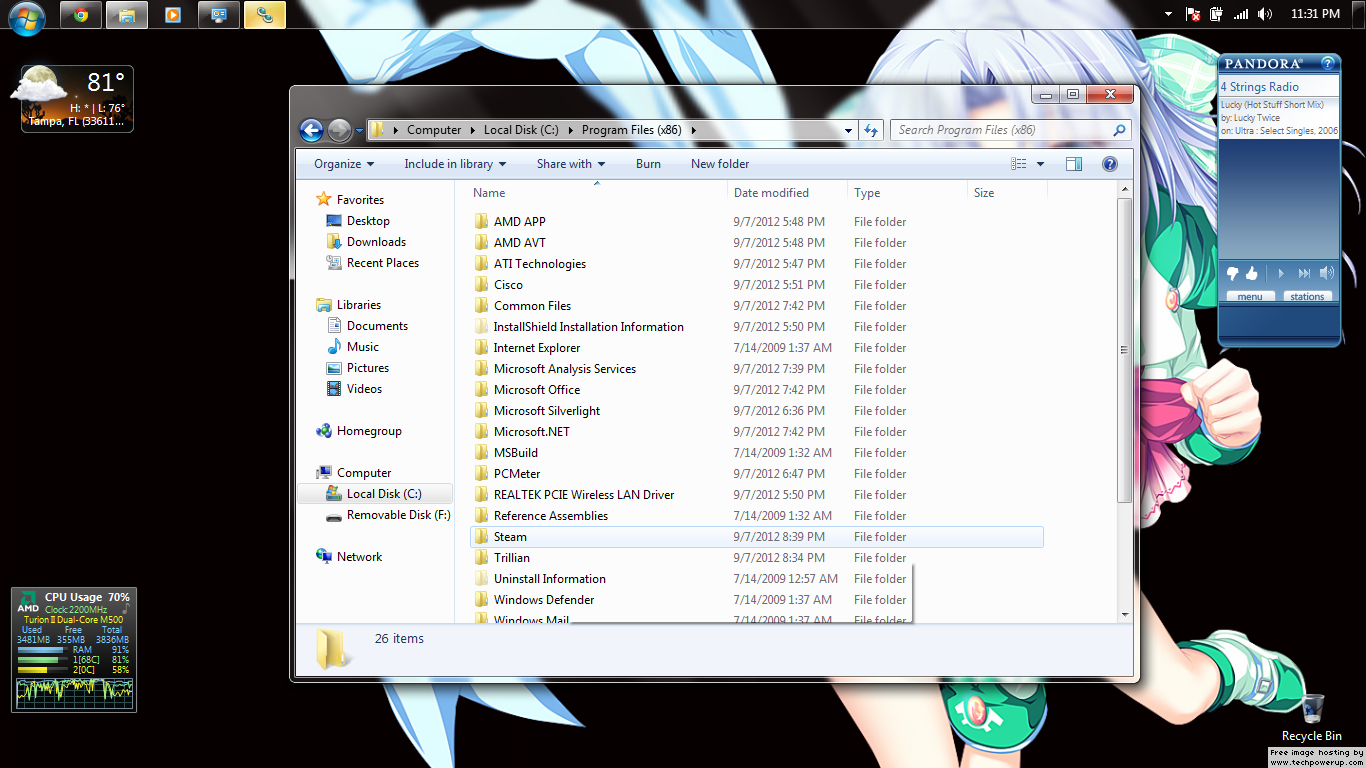This screenshot has height=768, width=1366.
Task: Select Removable Disk (F:) in sidebar
Action: point(388,515)
